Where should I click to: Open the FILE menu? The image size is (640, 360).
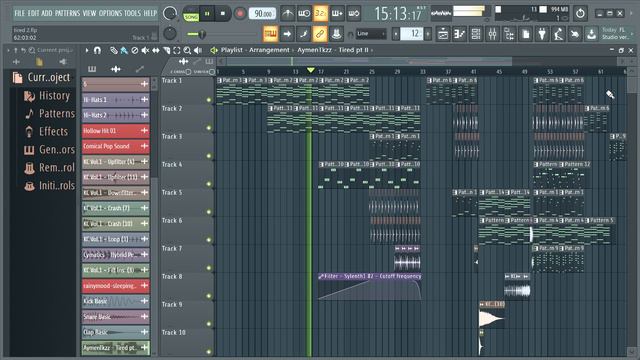pyautogui.click(x=20, y=13)
